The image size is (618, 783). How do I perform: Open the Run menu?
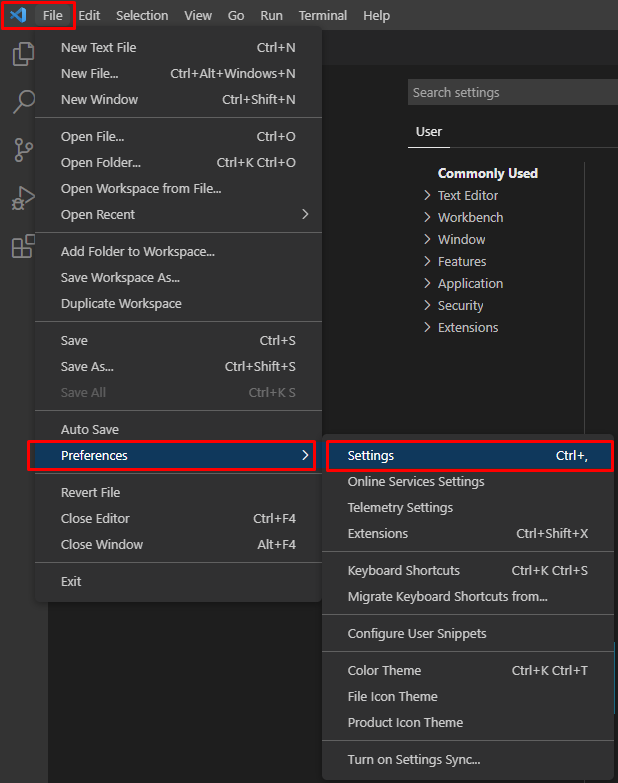point(272,15)
